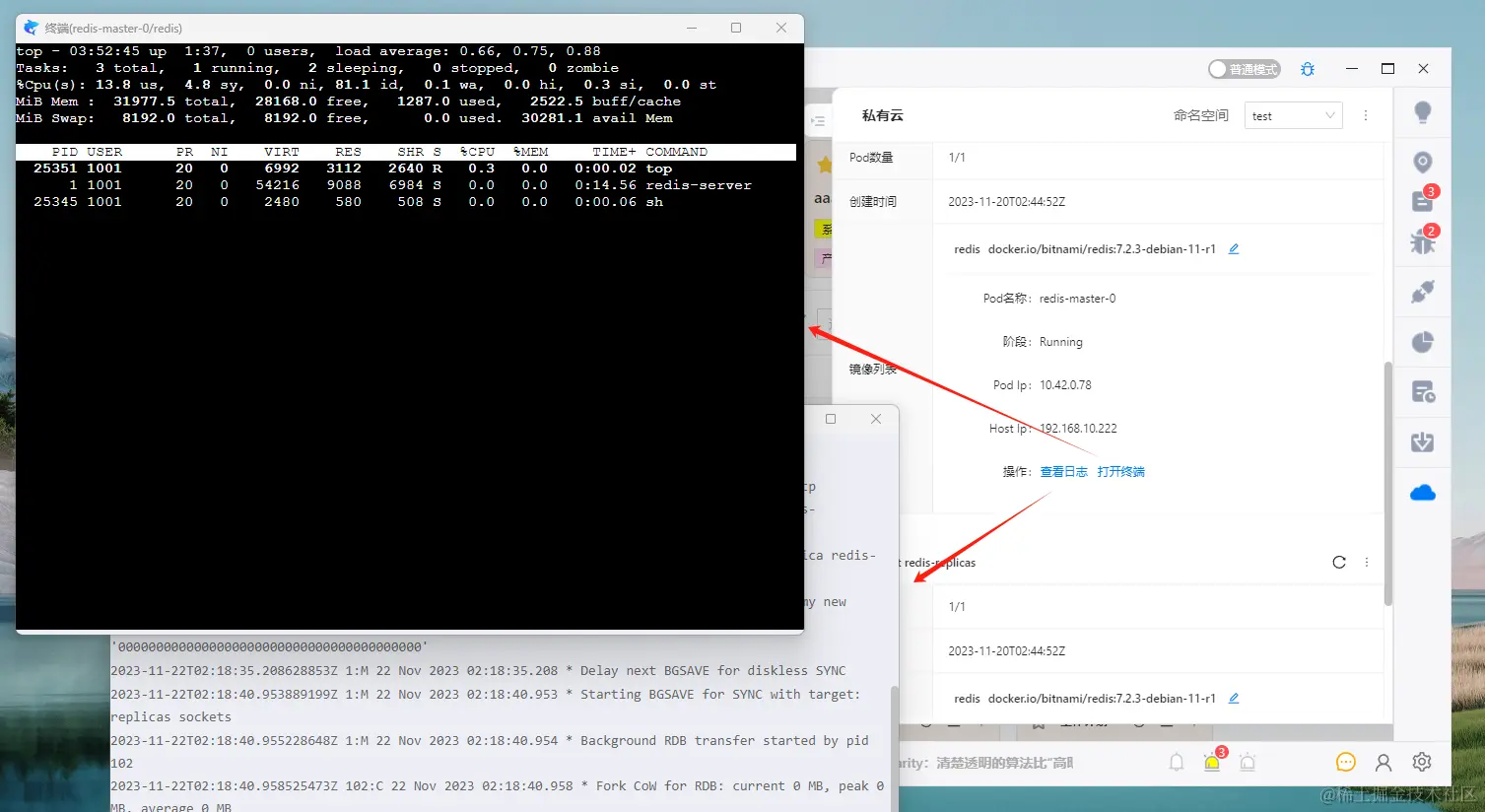The height and width of the screenshot is (812, 1485).
Task: Click the Pod IP 10.42.0.78
Action: [1065, 385]
